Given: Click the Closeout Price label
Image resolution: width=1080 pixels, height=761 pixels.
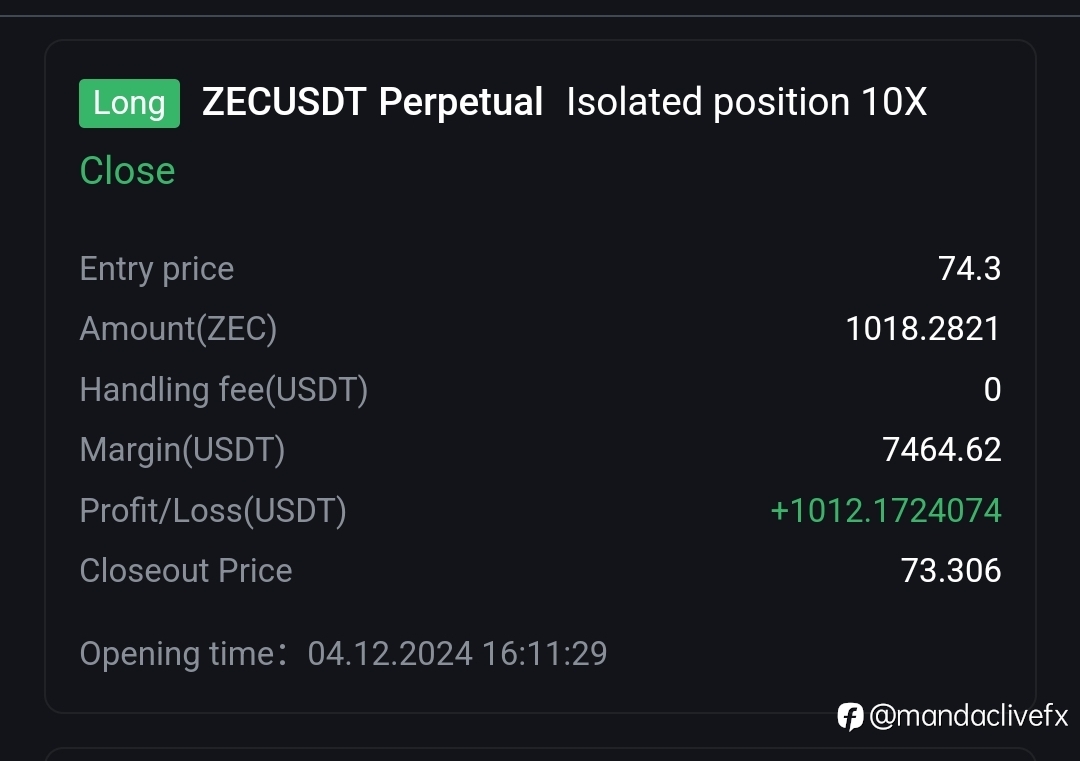Looking at the screenshot, I should 186,571.
